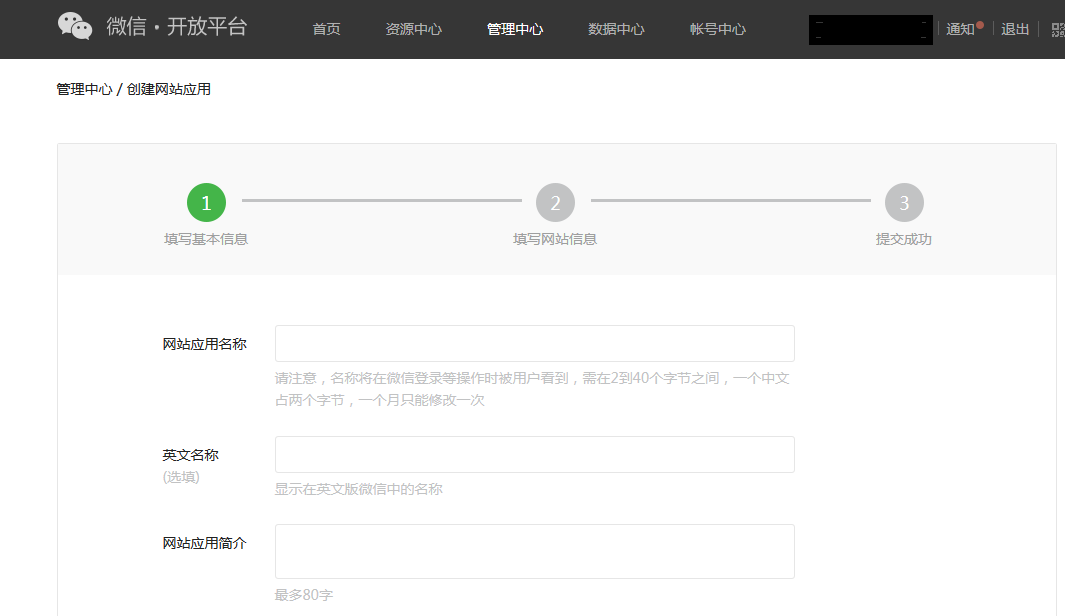
Task: Select the gray step 3 circle
Action: pyautogui.click(x=904, y=203)
